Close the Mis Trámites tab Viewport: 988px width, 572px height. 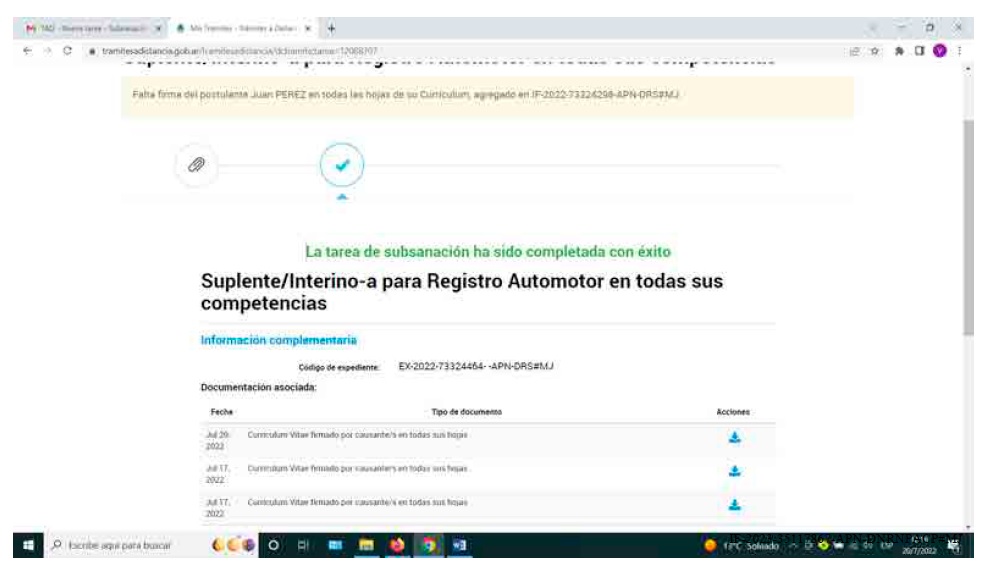pyautogui.click(x=307, y=28)
